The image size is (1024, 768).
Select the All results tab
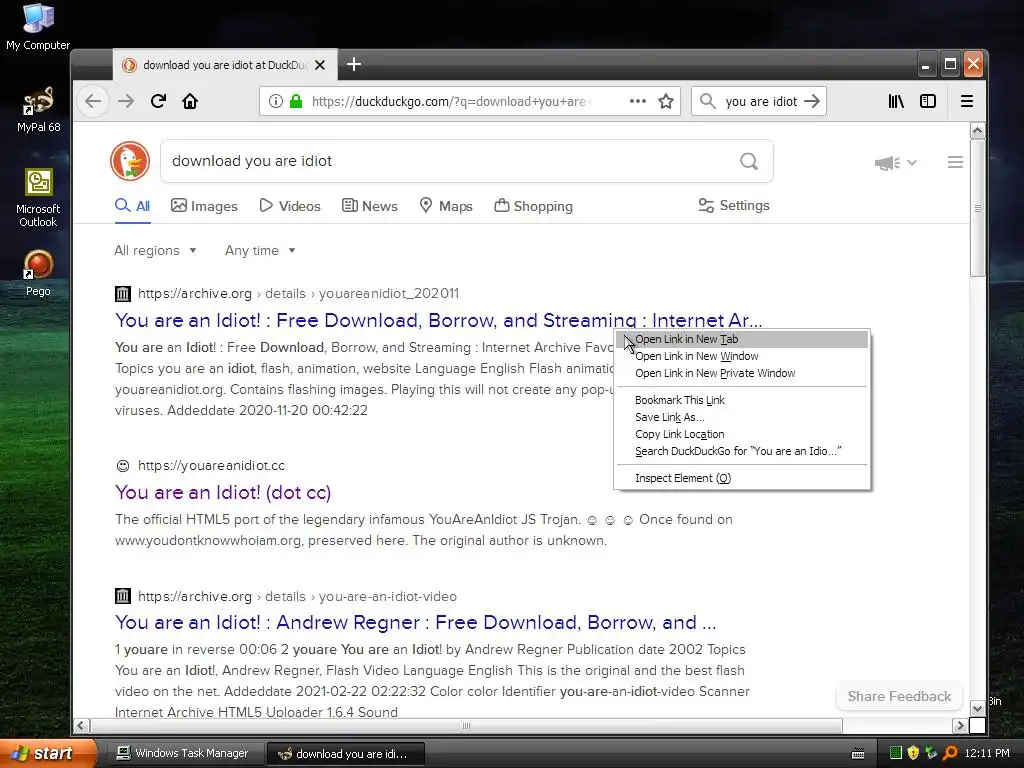(133, 206)
